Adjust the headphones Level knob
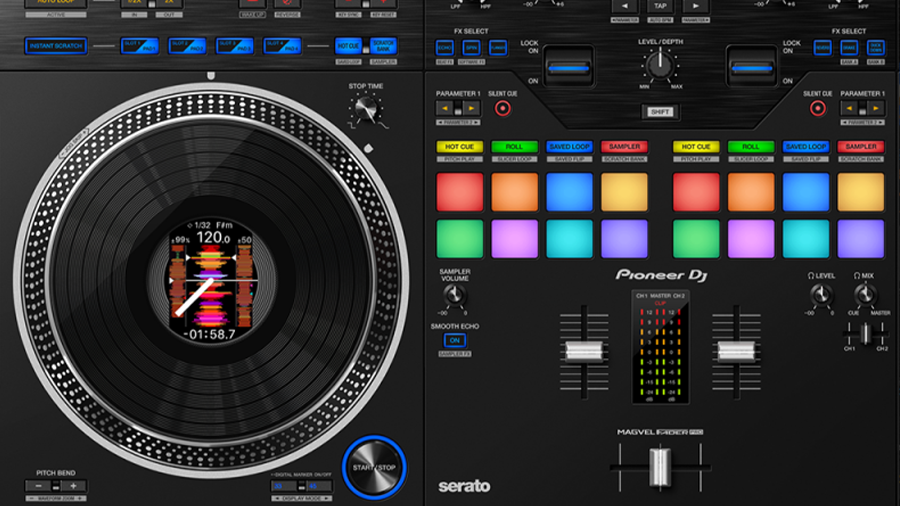Image resolution: width=900 pixels, height=506 pixels. point(821,295)
